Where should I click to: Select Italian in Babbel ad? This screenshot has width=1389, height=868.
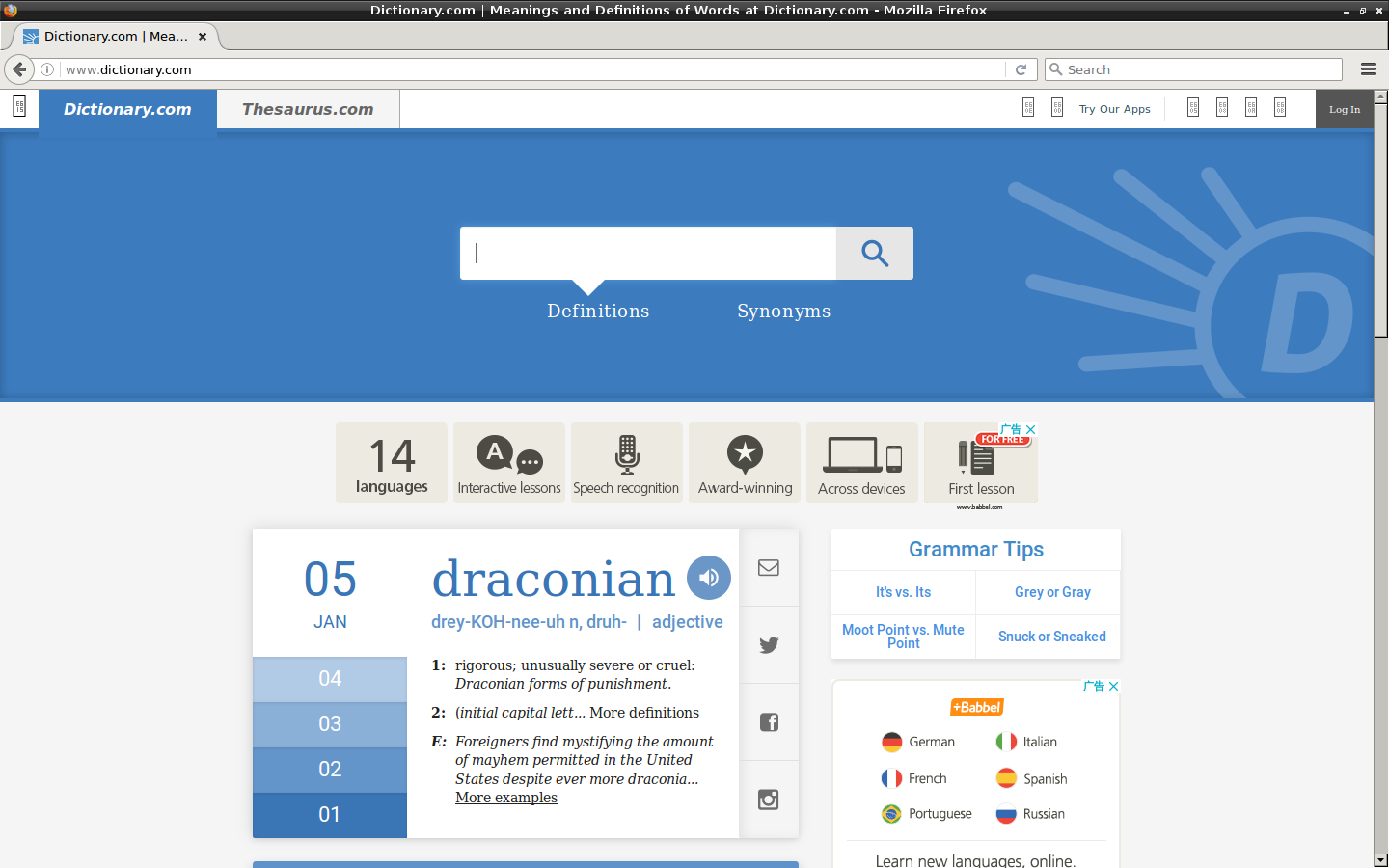(1027, 742)
